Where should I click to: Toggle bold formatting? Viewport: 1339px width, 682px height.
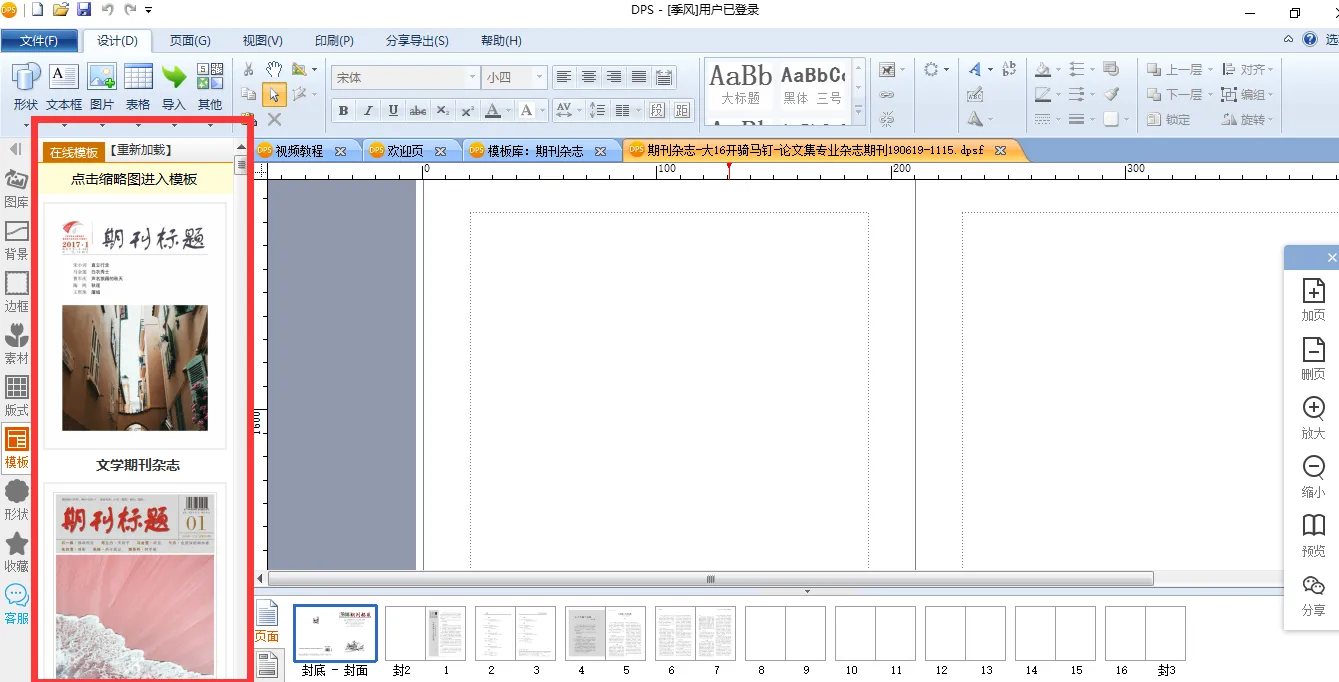coord(343,111)
